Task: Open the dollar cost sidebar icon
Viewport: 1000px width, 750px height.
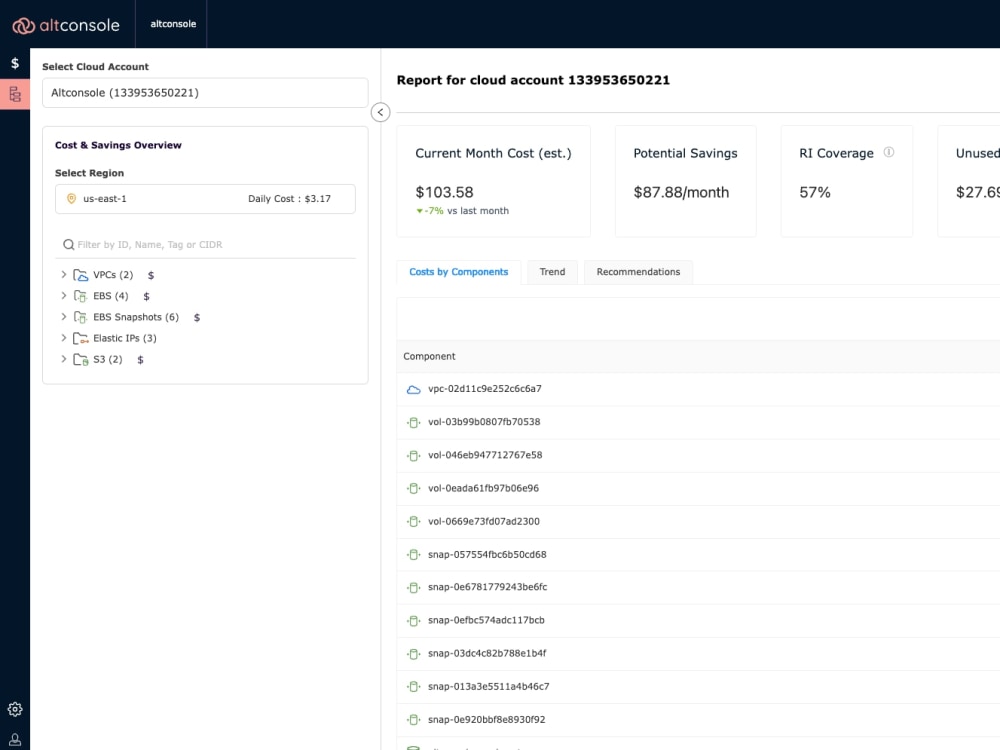Action: point(15,63)
